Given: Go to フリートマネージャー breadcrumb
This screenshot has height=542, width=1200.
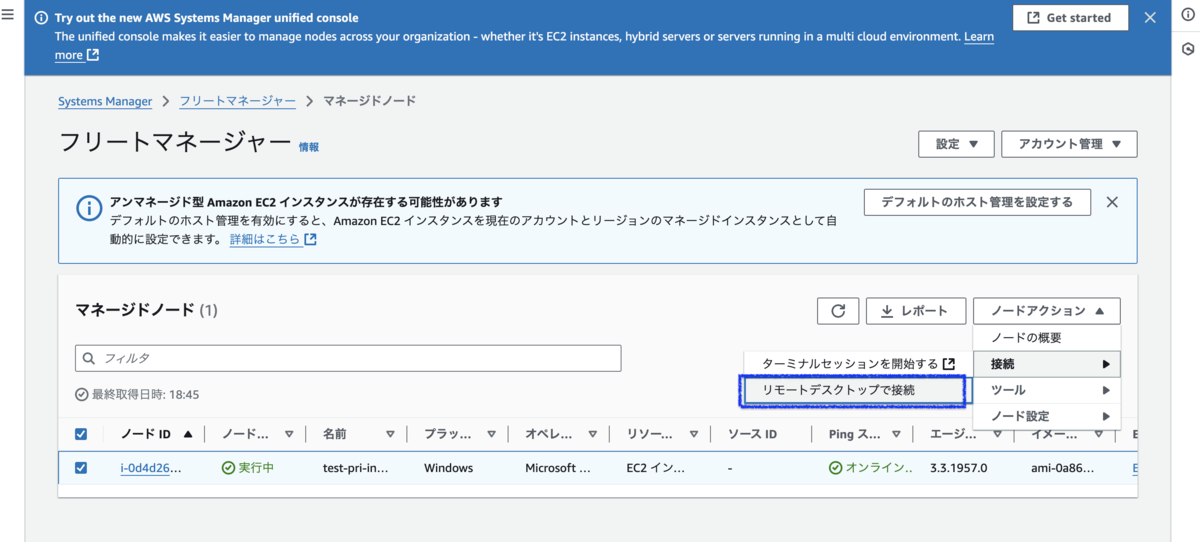Looking at the screenshot, I should coord(237,101).
